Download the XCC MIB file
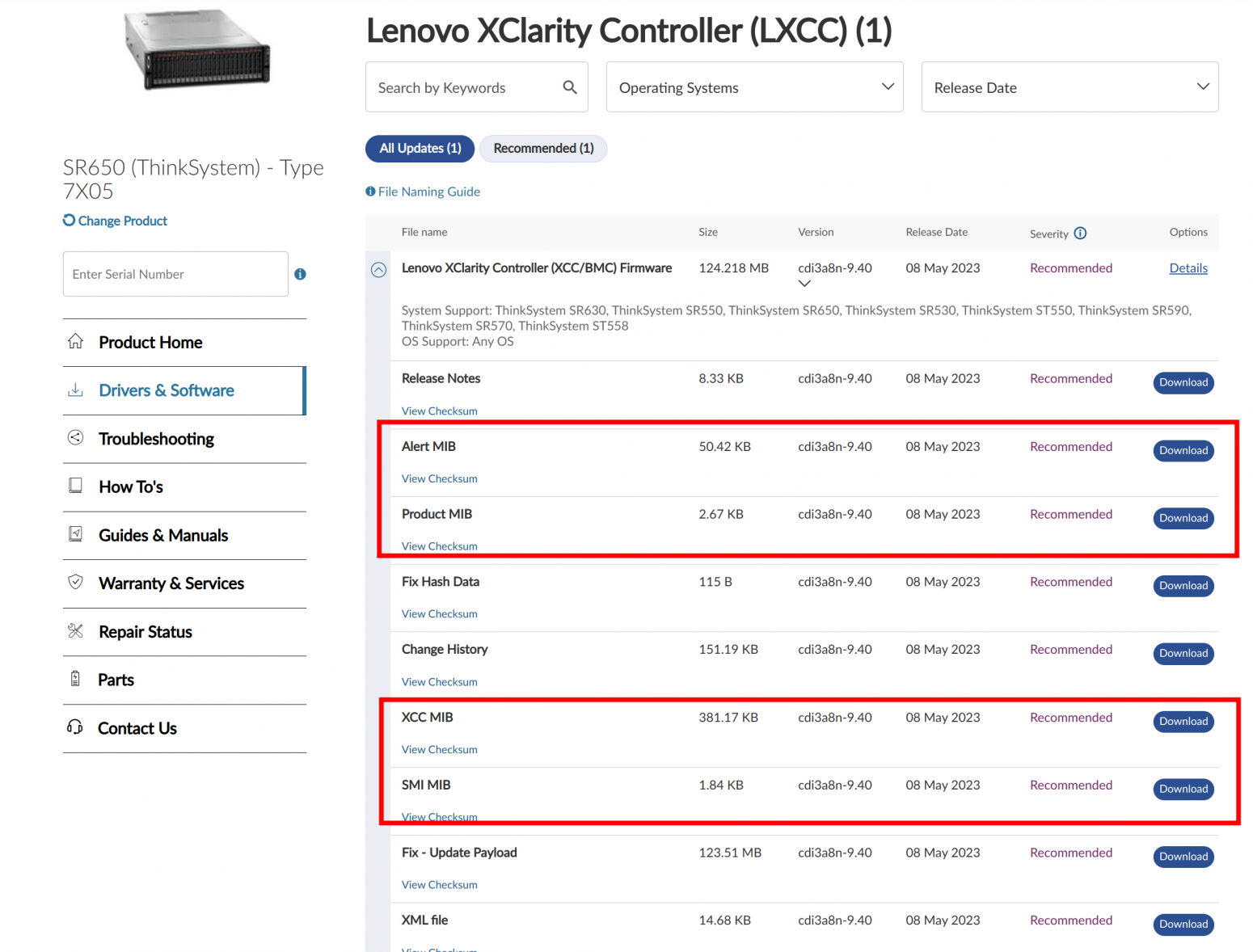The image size is (1253, 952). pyautogui.click(x=1183, y=721)
